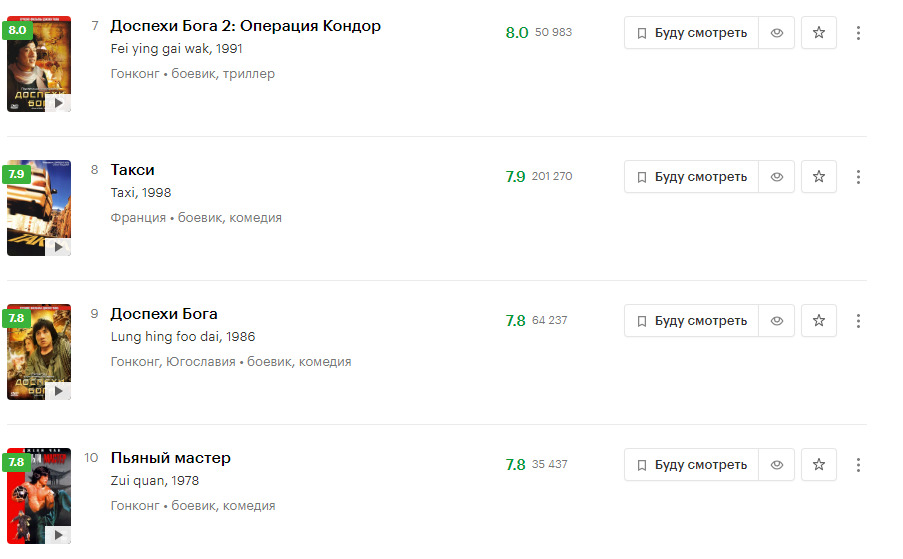
Task: Add Такси to Буду смотреть
Action: click(x=691, y=177)
